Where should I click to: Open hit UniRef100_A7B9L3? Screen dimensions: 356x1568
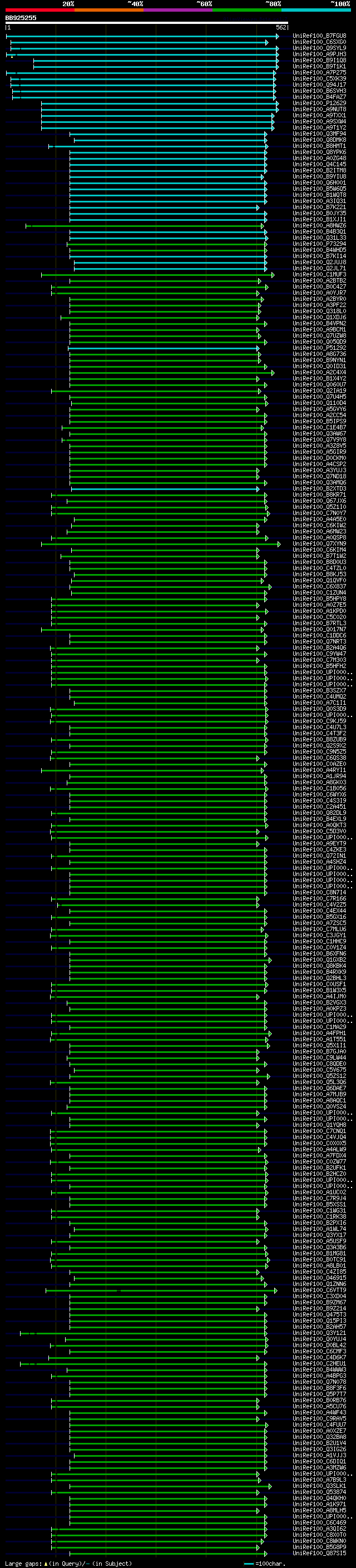click(319, 1480)
